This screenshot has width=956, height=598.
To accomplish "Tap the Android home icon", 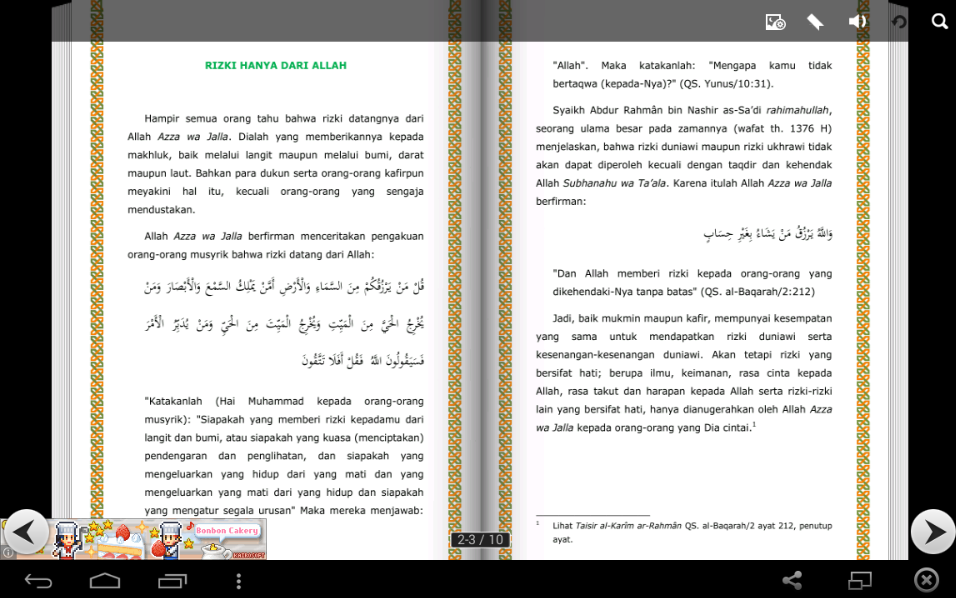I will 105,581.
